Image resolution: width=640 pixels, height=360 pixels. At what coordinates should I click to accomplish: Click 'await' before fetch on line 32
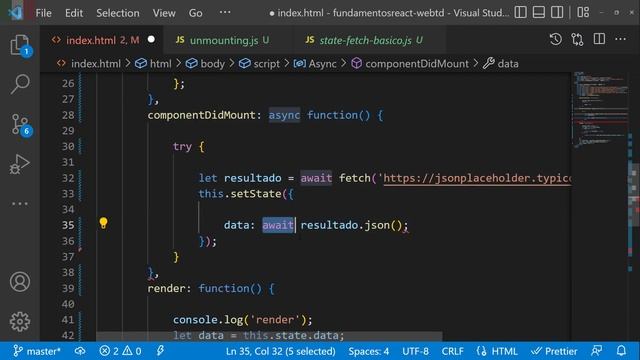316,178
